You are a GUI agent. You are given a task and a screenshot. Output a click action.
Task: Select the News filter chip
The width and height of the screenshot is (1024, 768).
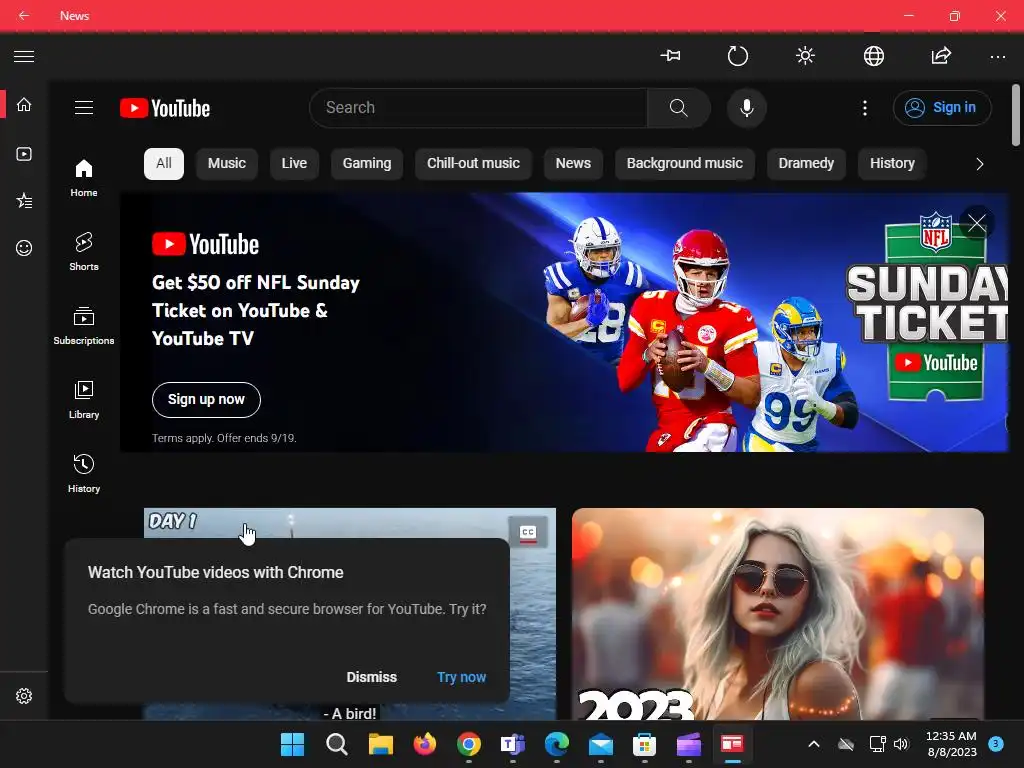[573, 163]
